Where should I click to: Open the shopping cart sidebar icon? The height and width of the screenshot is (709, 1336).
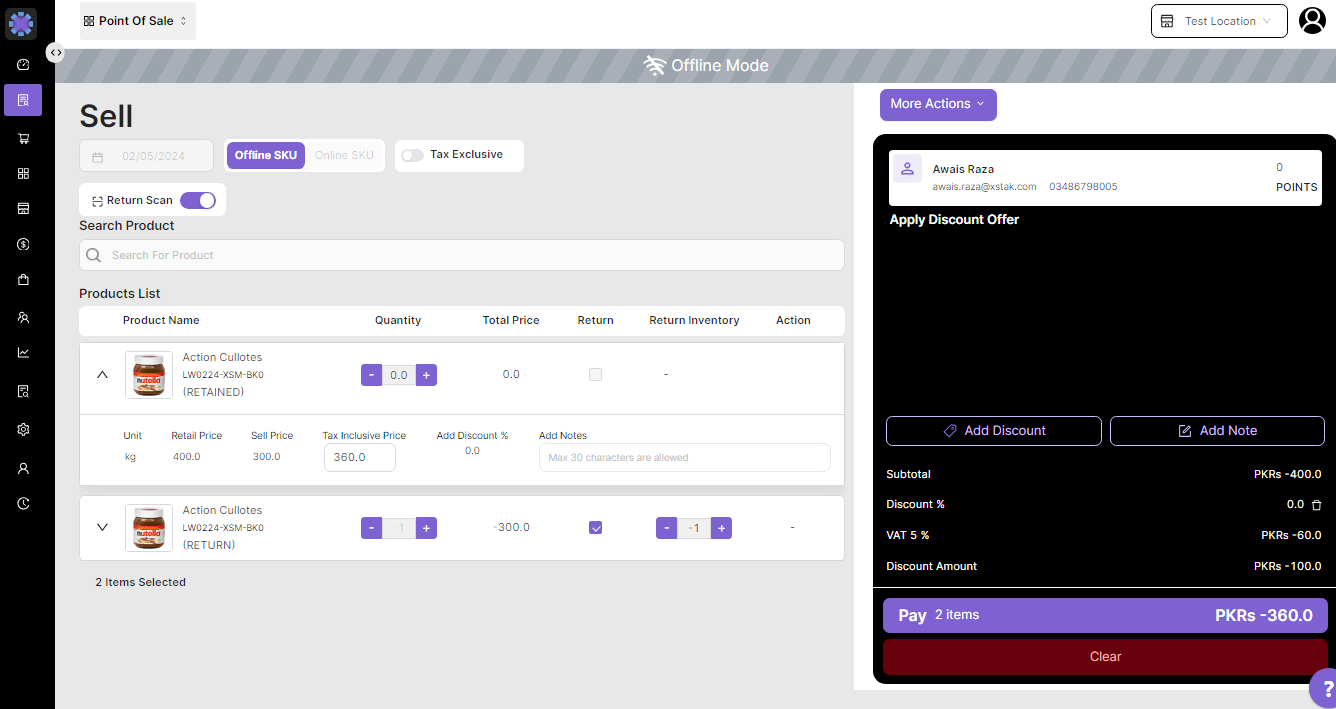tap(23, 139)
